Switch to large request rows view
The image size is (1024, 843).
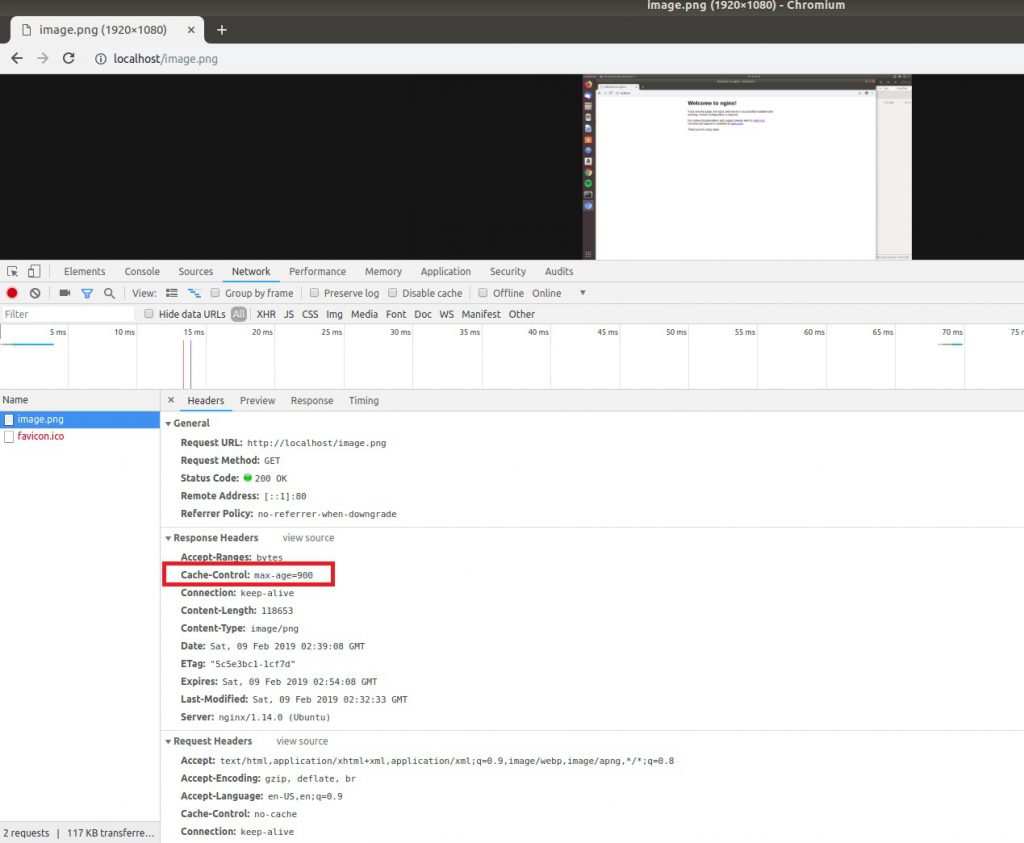[172, 293]
